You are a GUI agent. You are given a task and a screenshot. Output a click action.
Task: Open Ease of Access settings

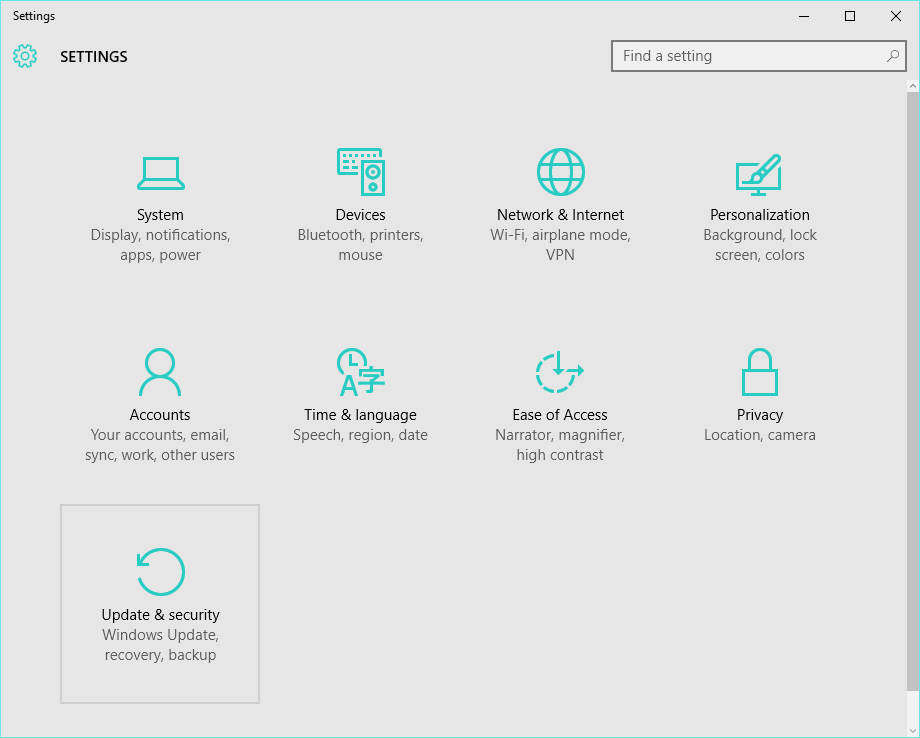coord(560,371)
